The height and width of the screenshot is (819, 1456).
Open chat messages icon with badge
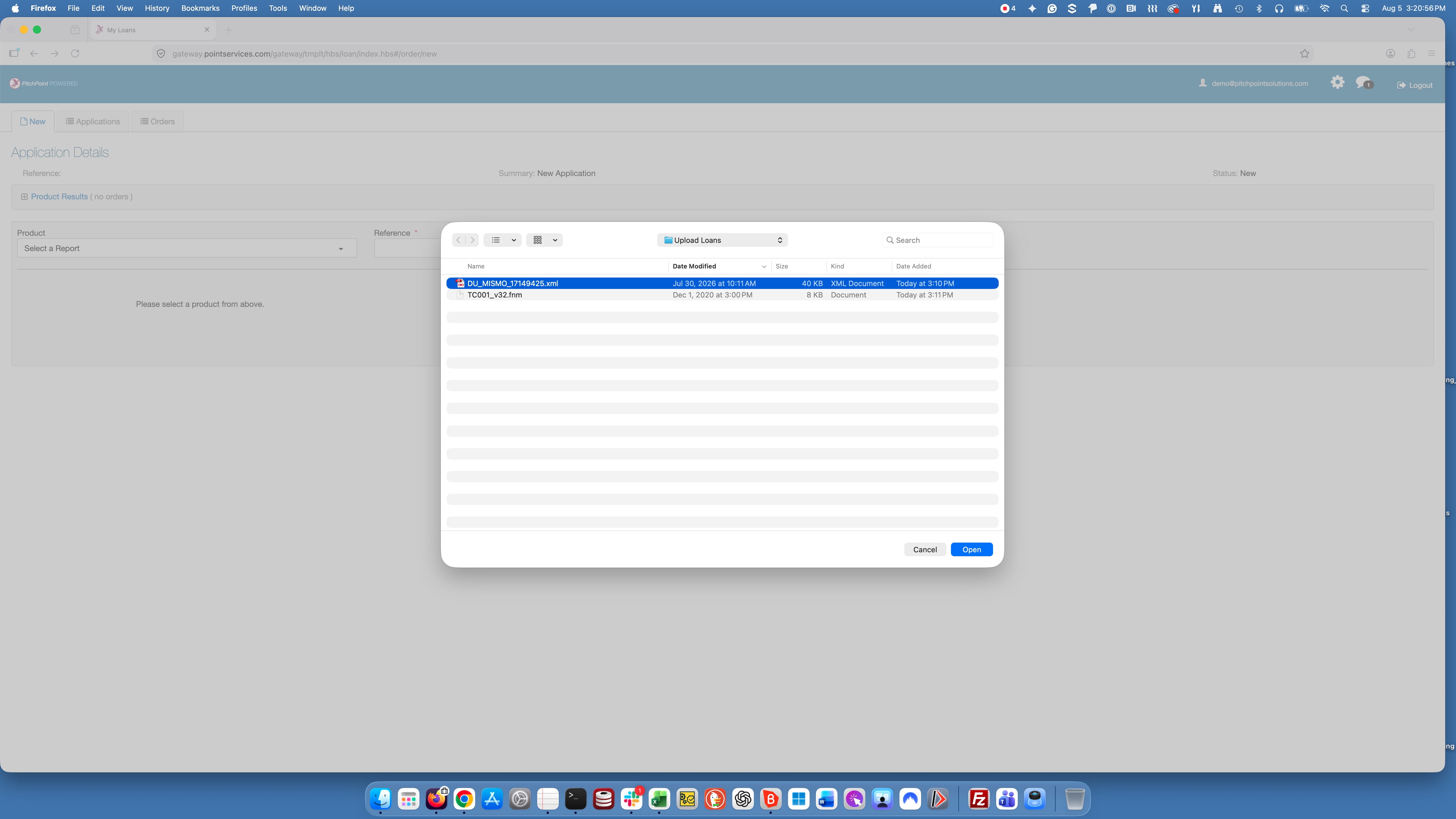[1364, 83]
